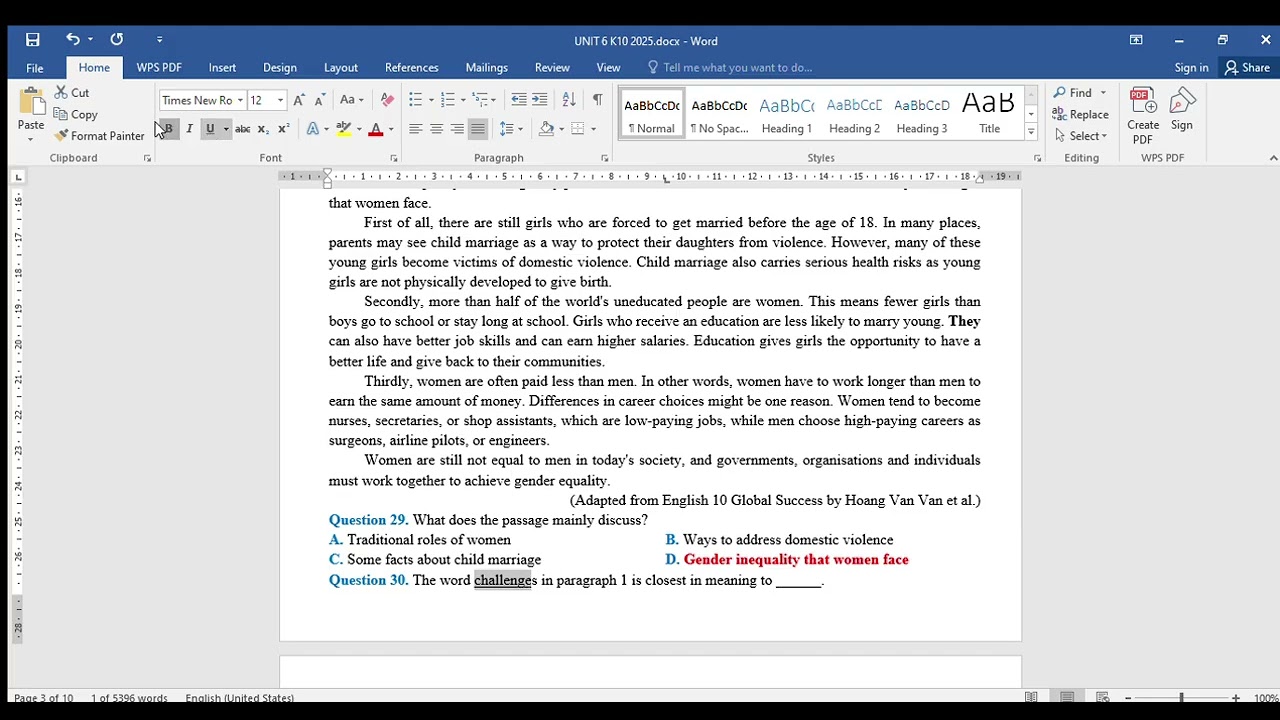The height and width of the screenshot is (720, 1280).
Task: Align text to the left
Action: click(x=416, y=129)
